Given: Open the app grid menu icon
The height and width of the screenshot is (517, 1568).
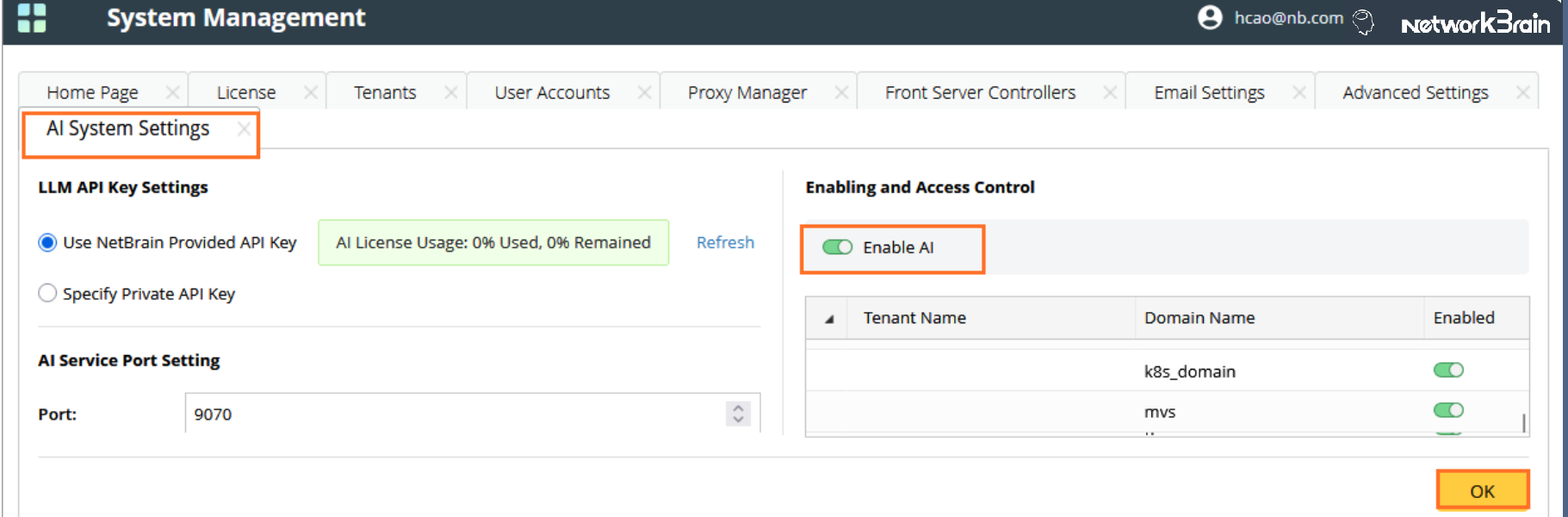Looking at the screenshot, I should [x=32, y=17].
